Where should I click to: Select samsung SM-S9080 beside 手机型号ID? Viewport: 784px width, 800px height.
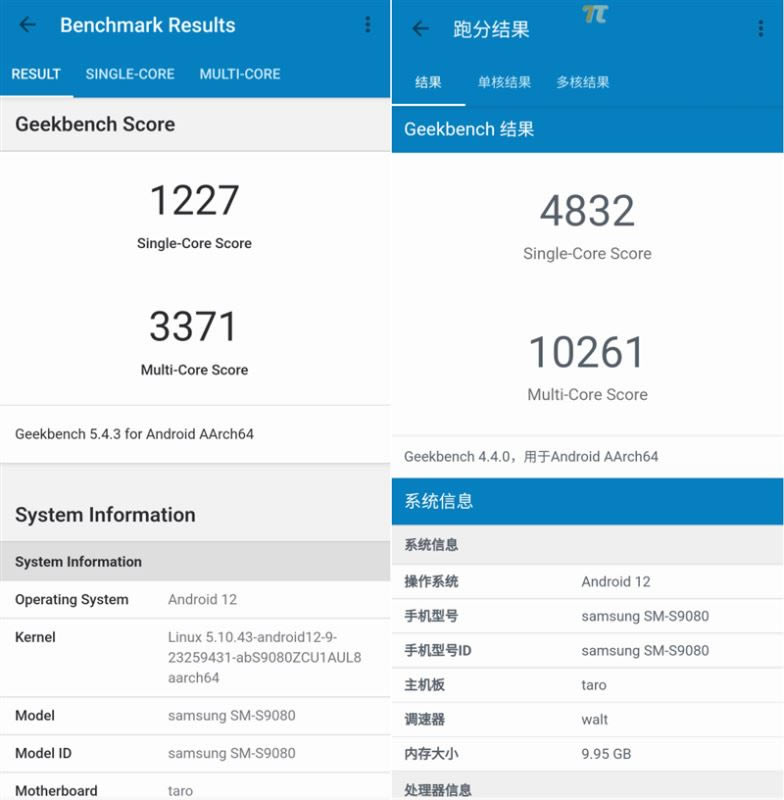(x=645, y=651)
